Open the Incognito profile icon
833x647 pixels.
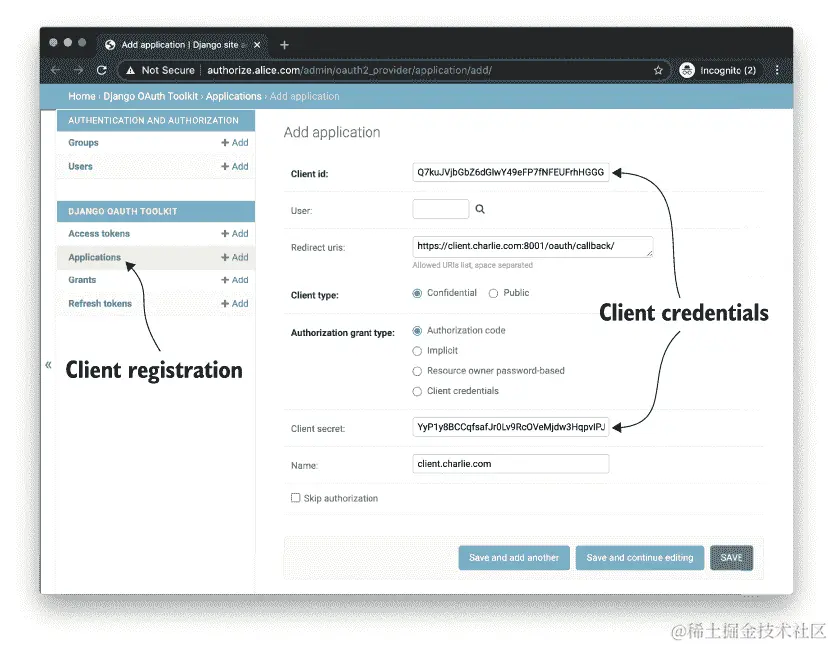pyautogui.click(x=687, y=70)
